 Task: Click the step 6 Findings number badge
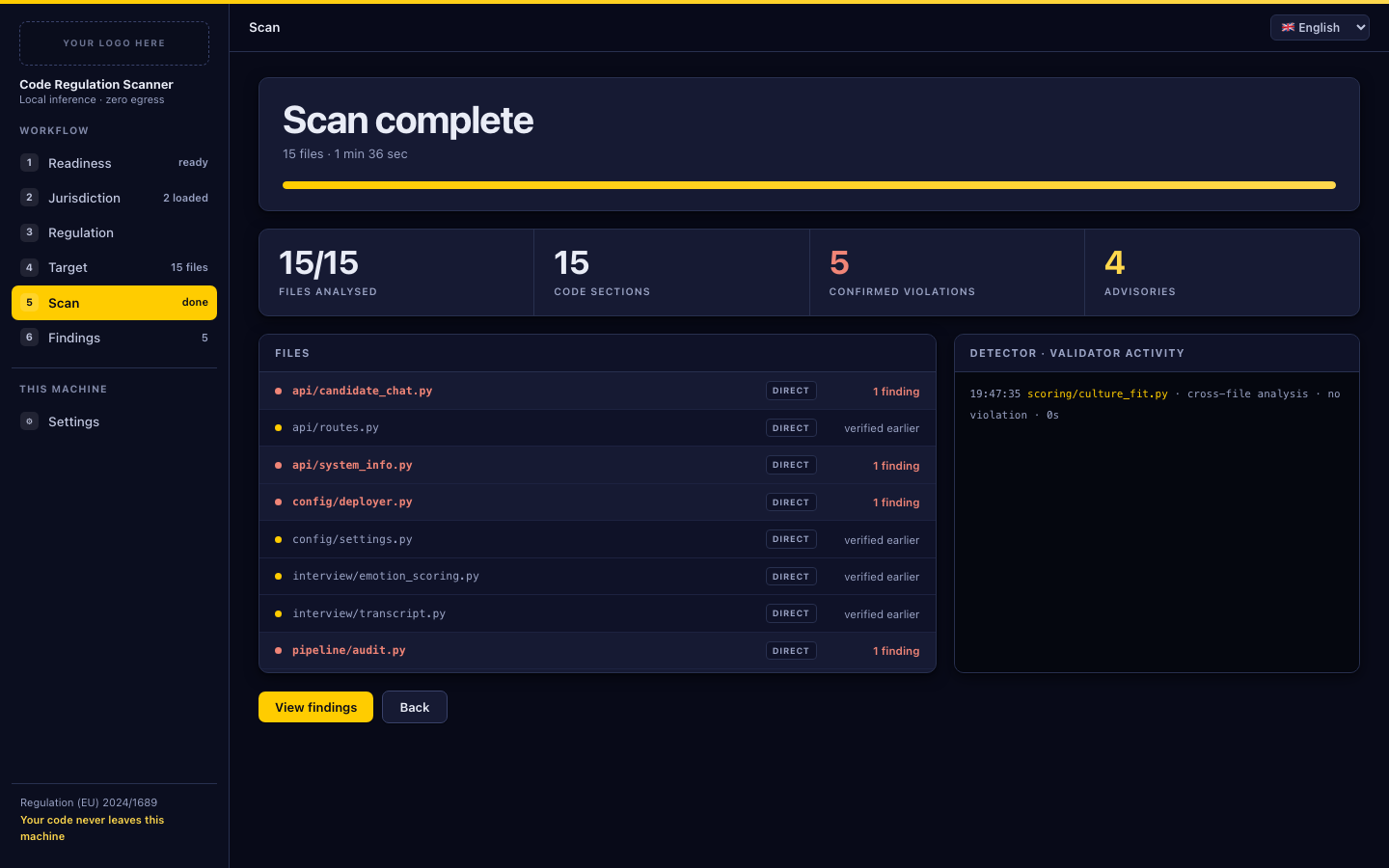click(x=29, y=338)
